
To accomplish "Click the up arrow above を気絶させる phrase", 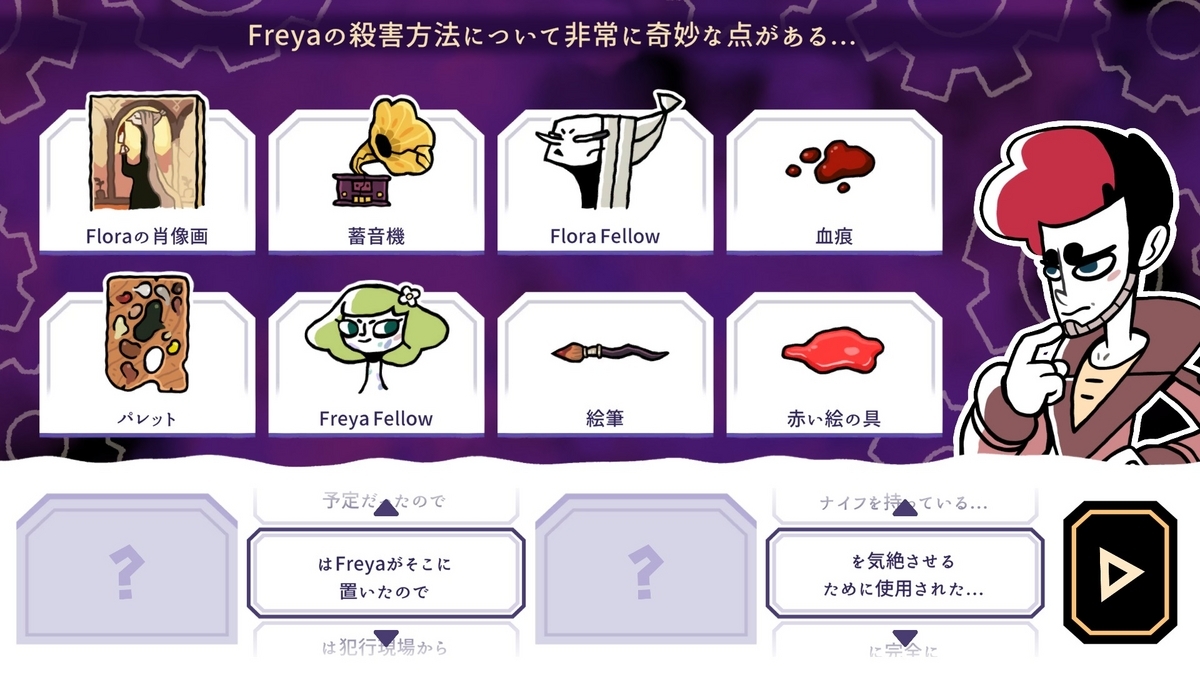I will pos(905,509).
